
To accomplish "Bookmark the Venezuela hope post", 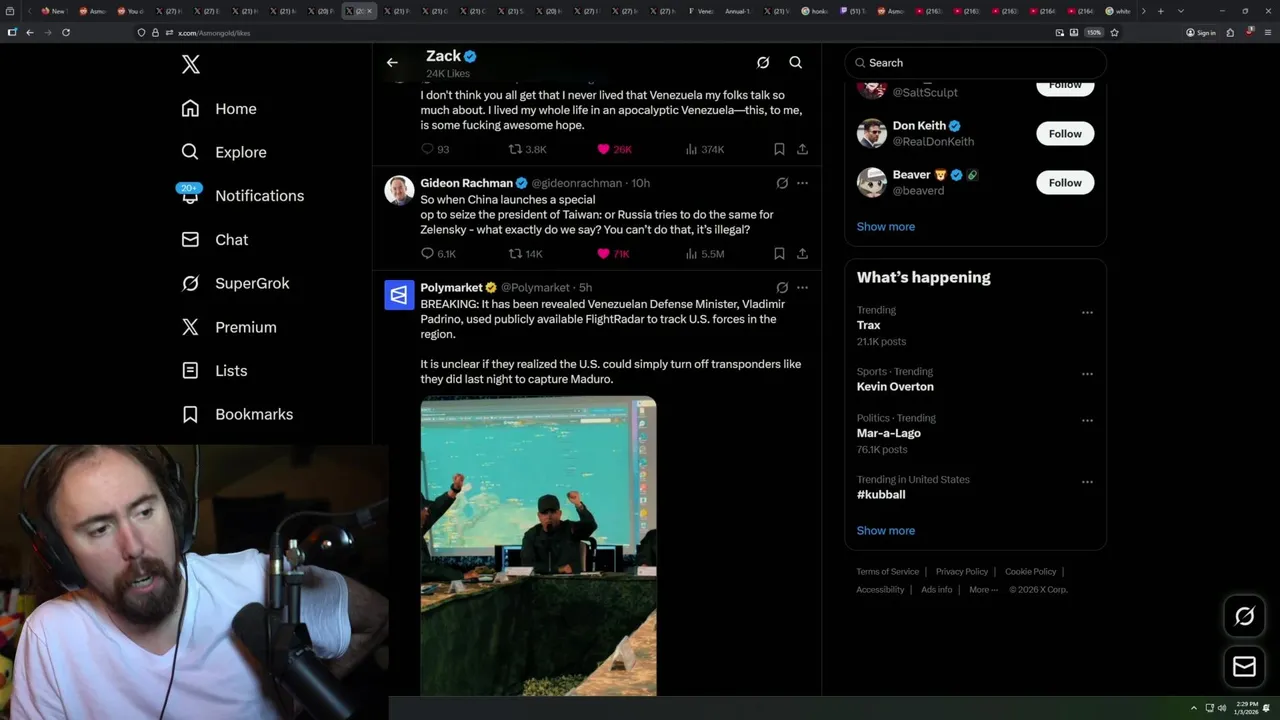I will (779, 149).
